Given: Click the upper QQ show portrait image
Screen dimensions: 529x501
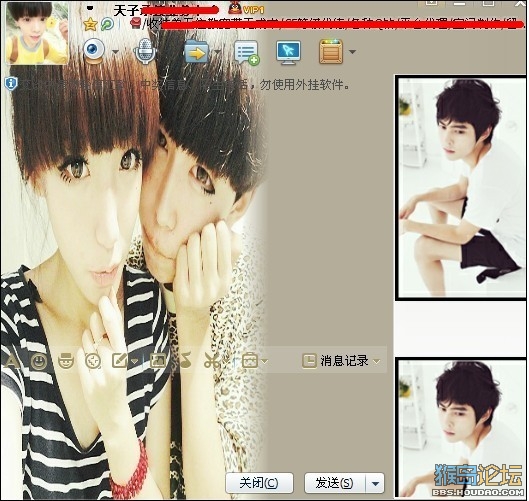Looking at the screenshot, I should point(461,188).
